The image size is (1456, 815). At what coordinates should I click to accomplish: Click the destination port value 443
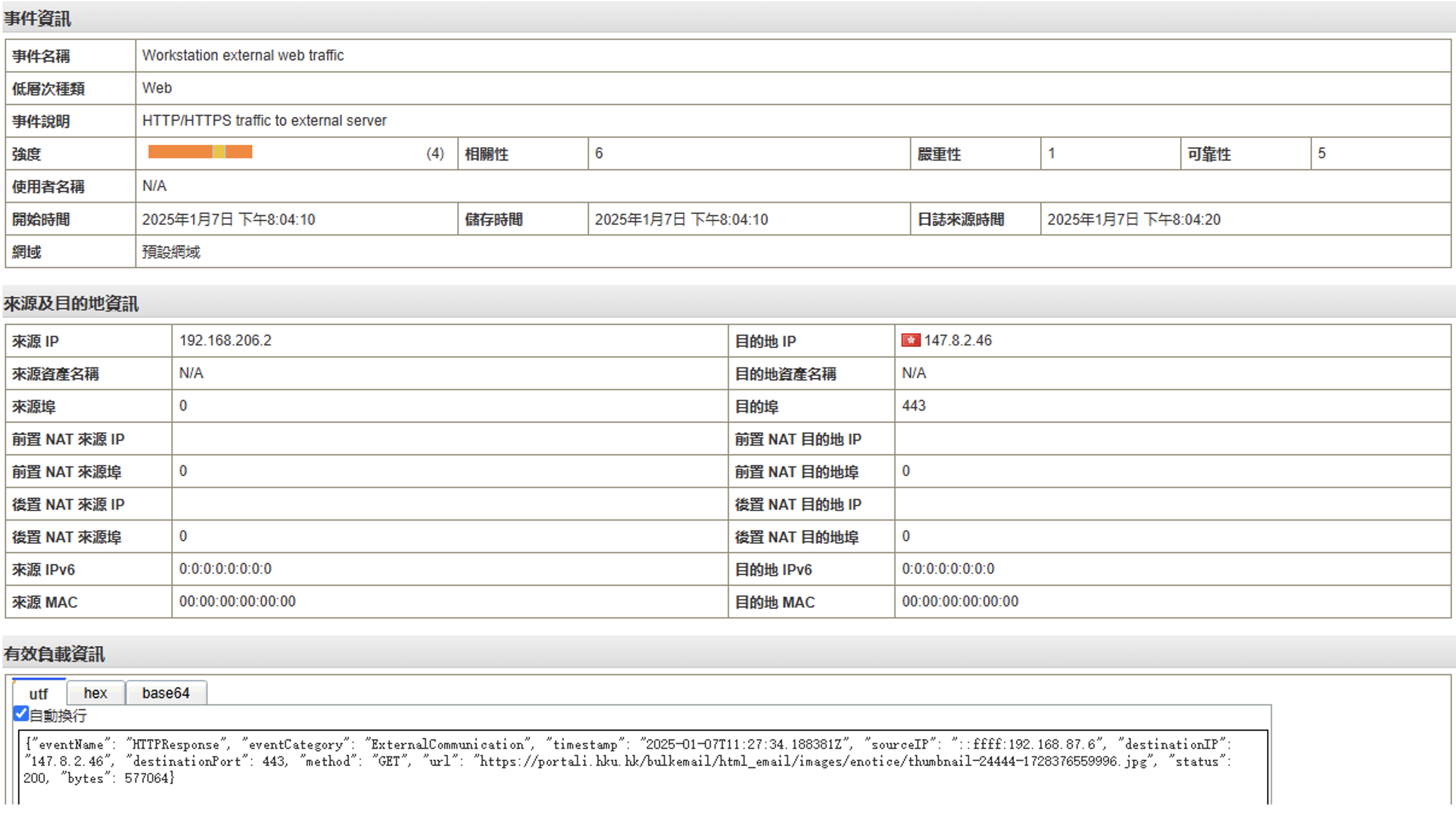pos(913,406)
